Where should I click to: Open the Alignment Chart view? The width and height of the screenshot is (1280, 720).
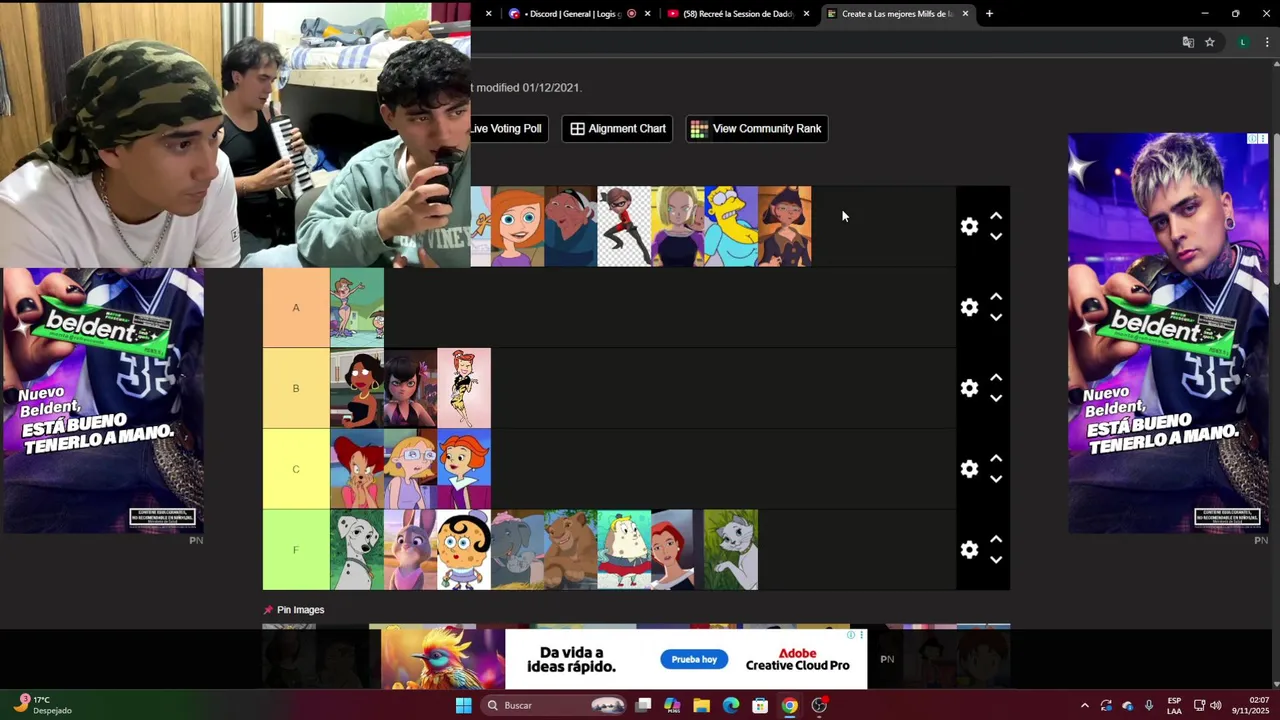[618, 128]
